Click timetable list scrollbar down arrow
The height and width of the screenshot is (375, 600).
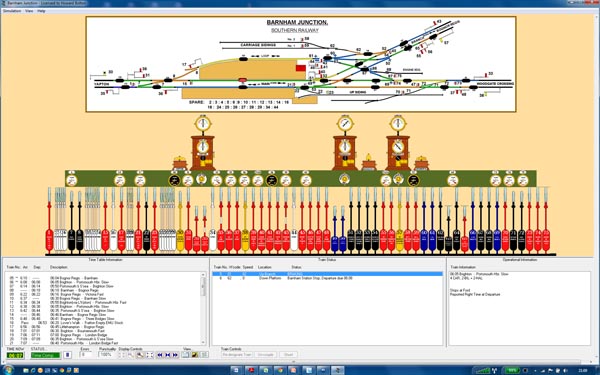click(203, 342)
